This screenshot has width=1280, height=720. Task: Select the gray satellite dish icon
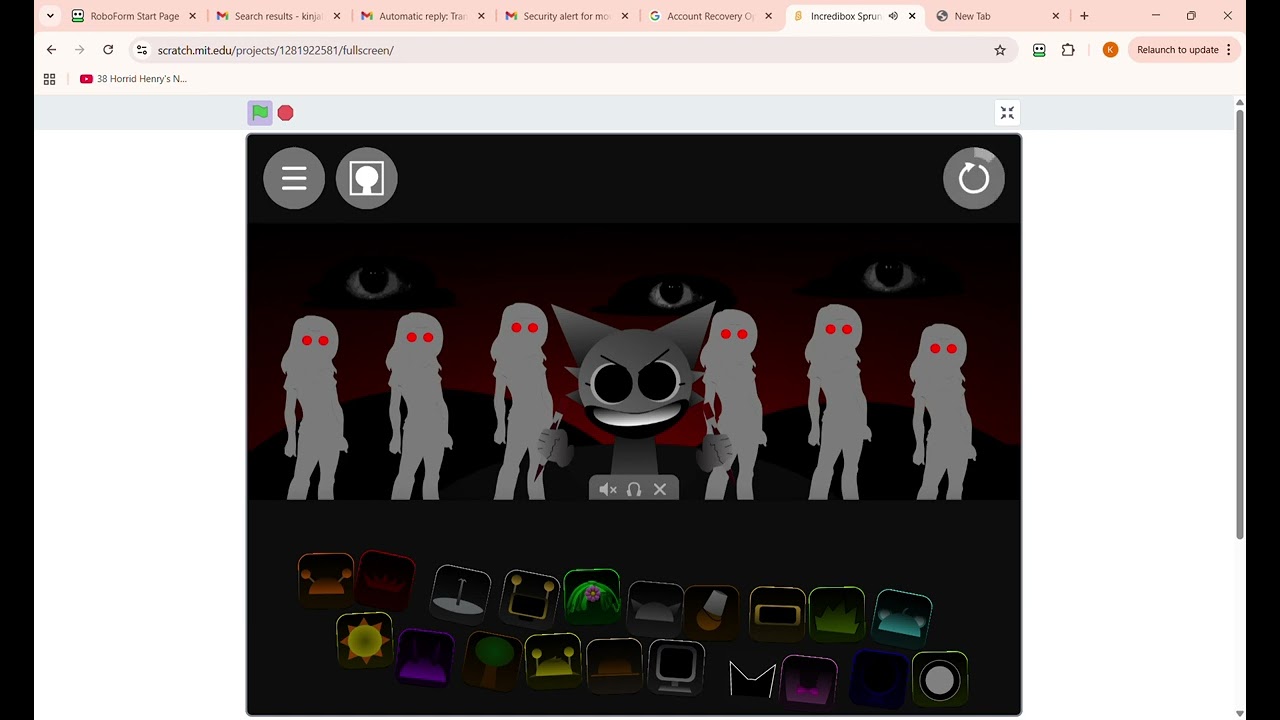click(461, 594)
